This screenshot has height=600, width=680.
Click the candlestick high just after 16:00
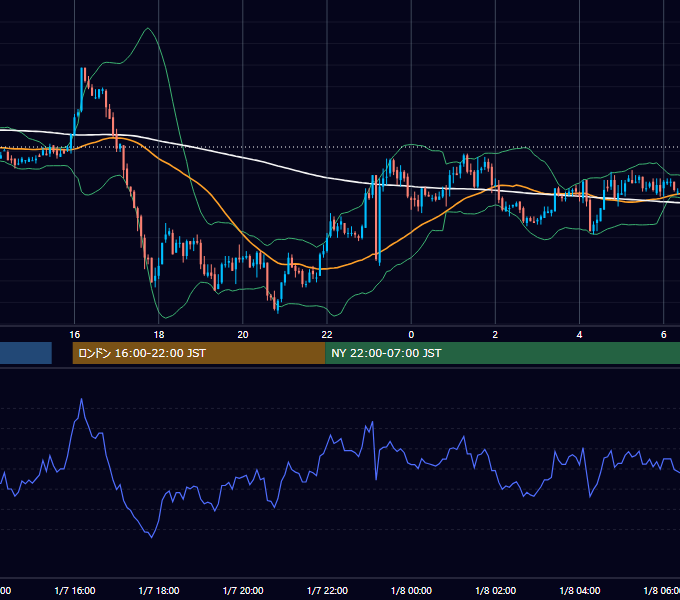82,68
